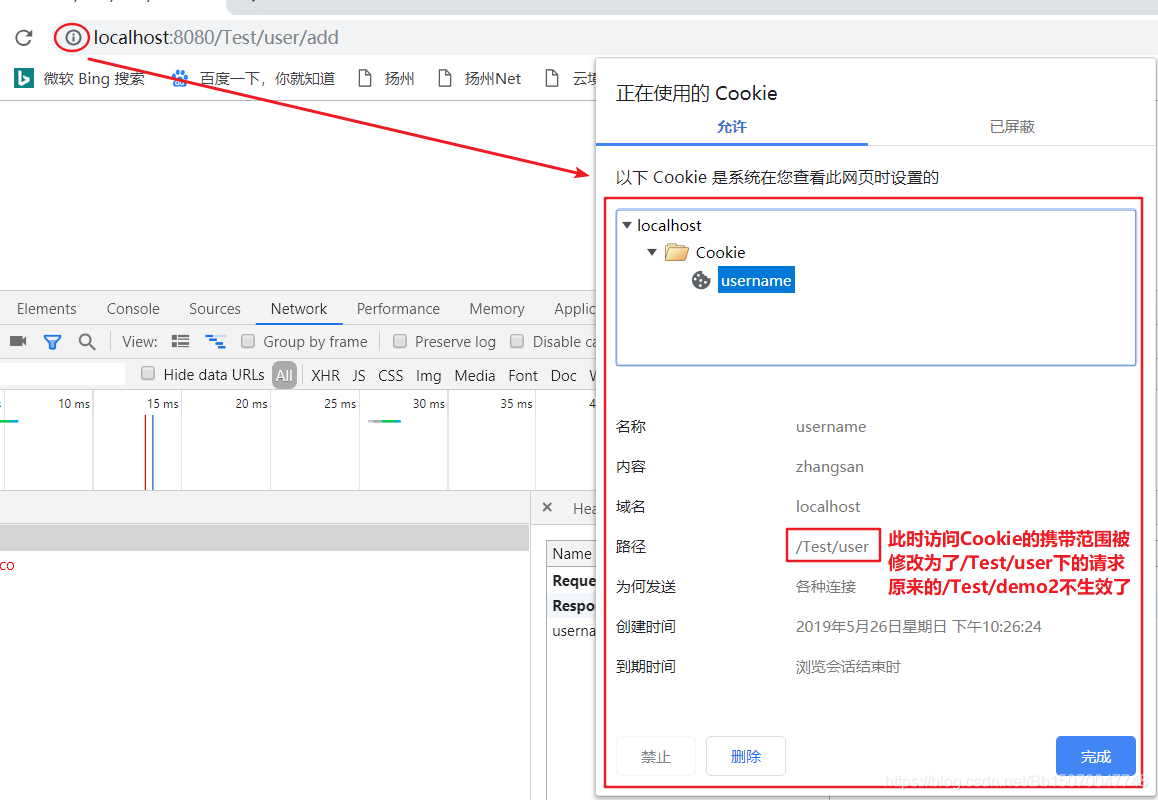
Task: Reload the page
Action: point(22,37)
